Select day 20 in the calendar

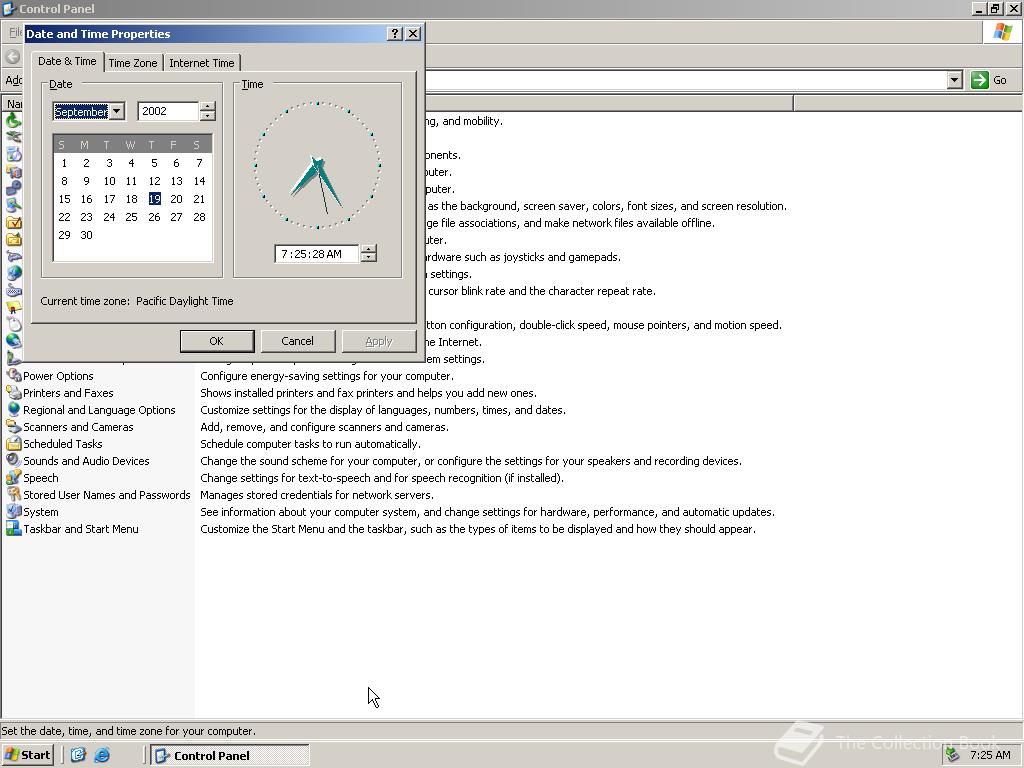(x=176, y=199)
